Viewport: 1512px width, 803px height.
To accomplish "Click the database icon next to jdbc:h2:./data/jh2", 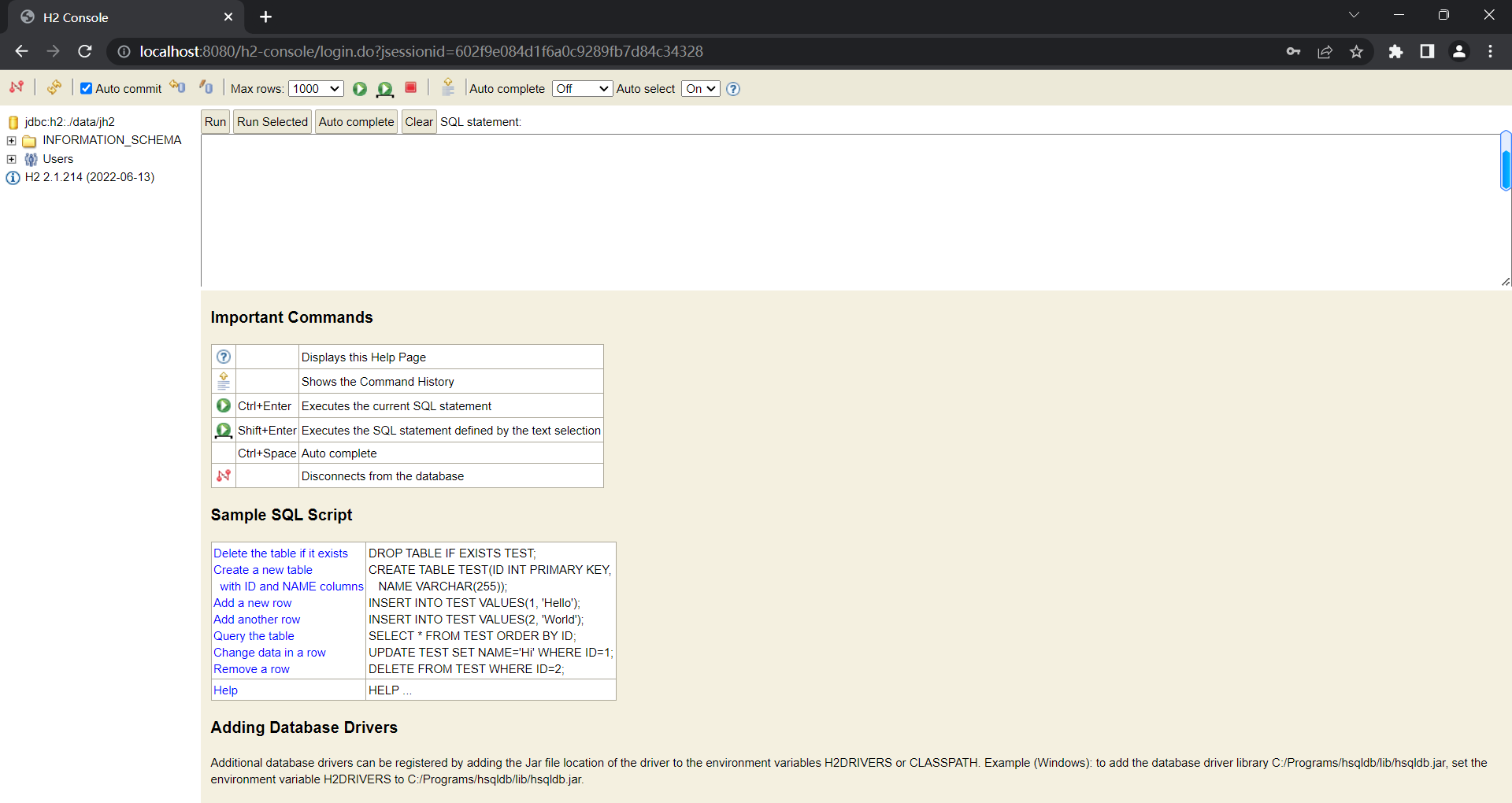I will tap(13, 122).
